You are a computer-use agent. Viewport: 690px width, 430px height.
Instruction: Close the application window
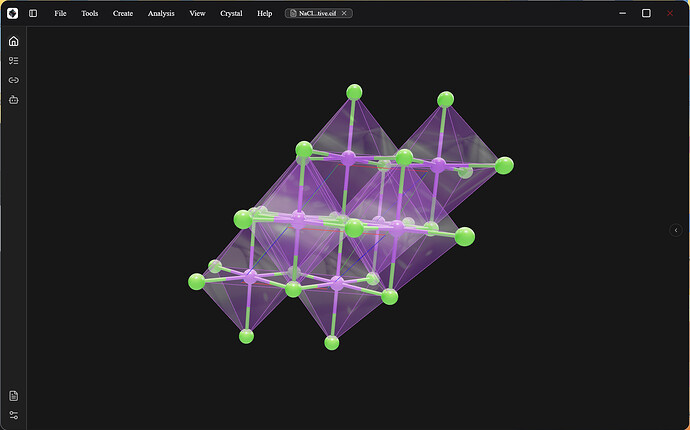click(670, 13)
